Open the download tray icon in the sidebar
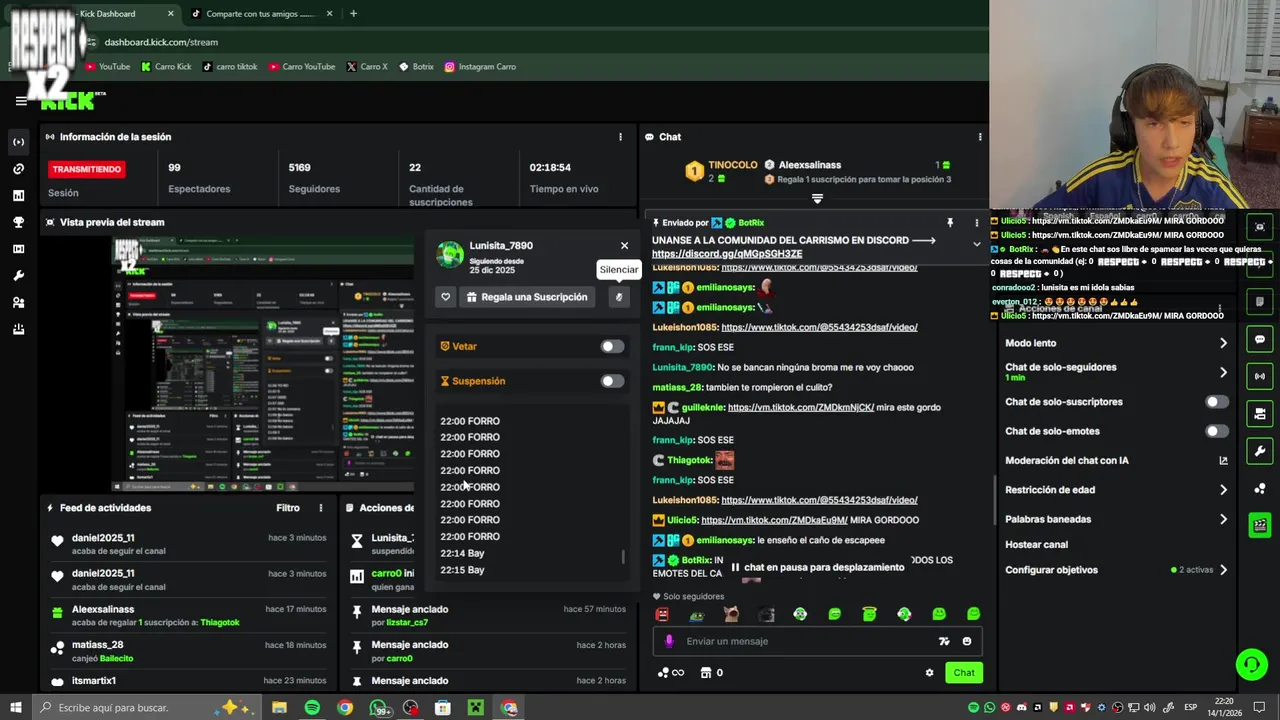This screenshot has width=1280, height=720. (18, 329)
